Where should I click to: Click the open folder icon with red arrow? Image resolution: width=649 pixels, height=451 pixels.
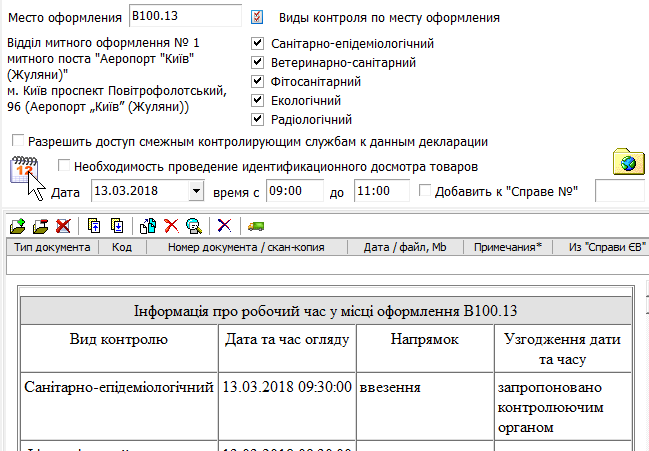point(40,226)
